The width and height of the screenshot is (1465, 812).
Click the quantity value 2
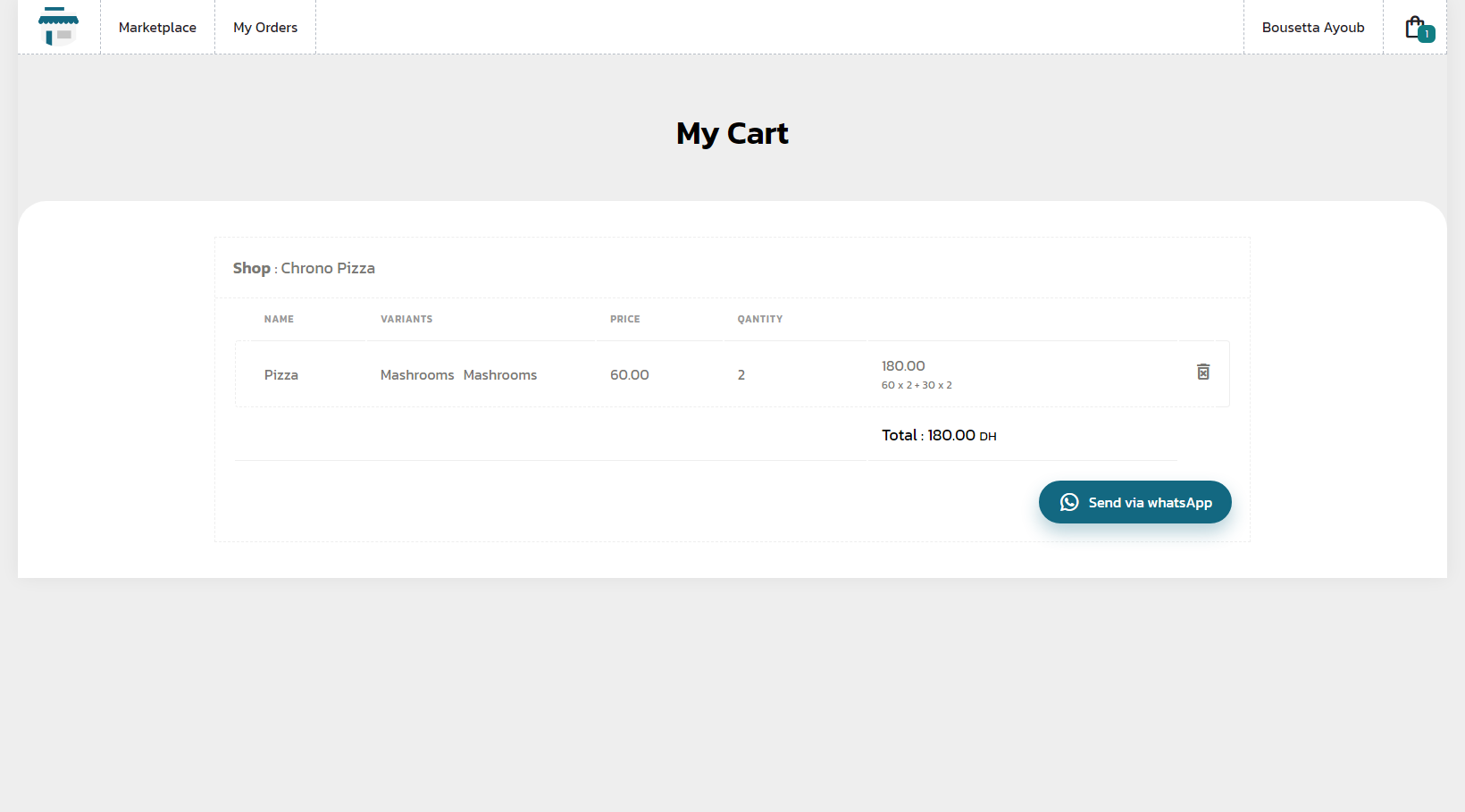pyautogui.click(x=741, y=375)
